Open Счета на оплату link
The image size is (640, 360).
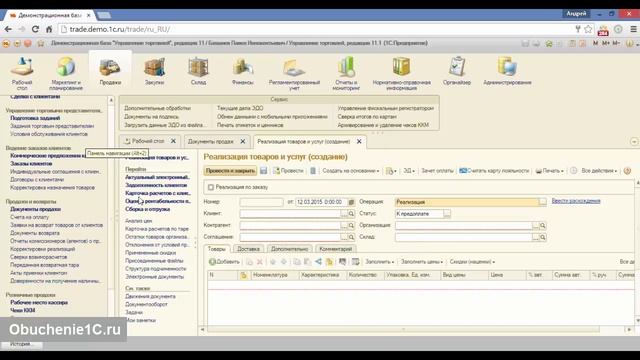tap(29, 217)
